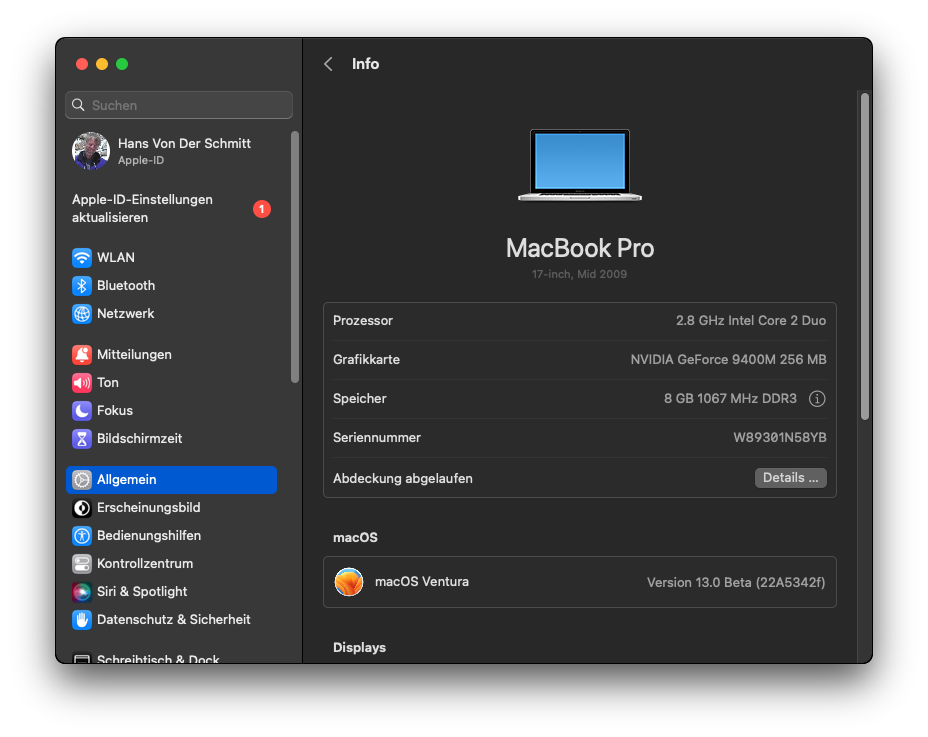
Task: Click the Info page title
Action: point(366,63)
